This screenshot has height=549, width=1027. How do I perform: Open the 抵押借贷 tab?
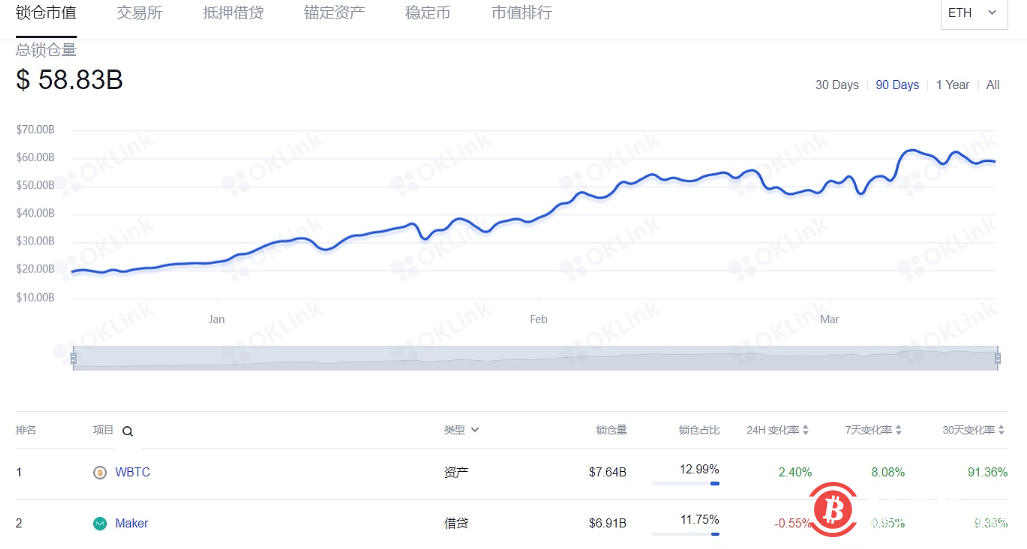233,13
